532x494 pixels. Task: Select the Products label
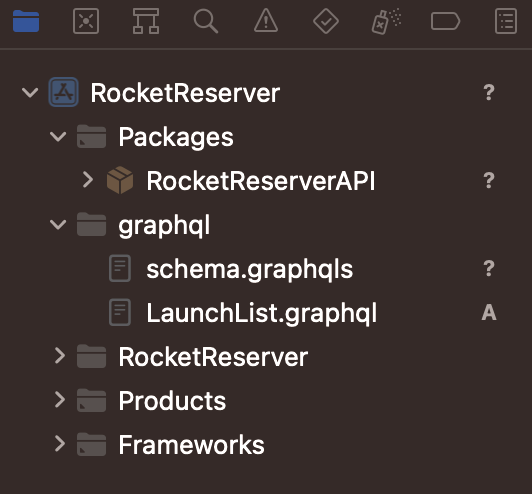click(172, 401)
